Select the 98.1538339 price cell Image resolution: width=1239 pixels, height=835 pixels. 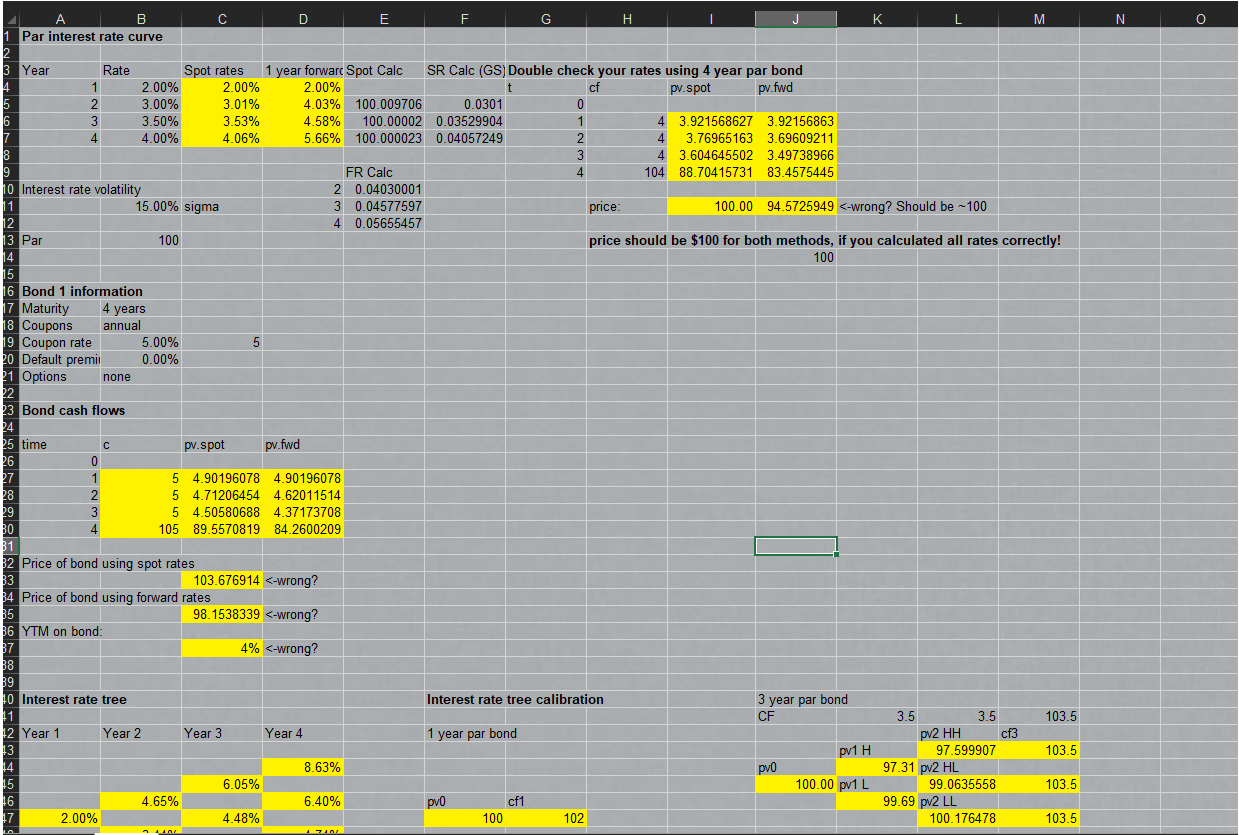tap(221, 614)
